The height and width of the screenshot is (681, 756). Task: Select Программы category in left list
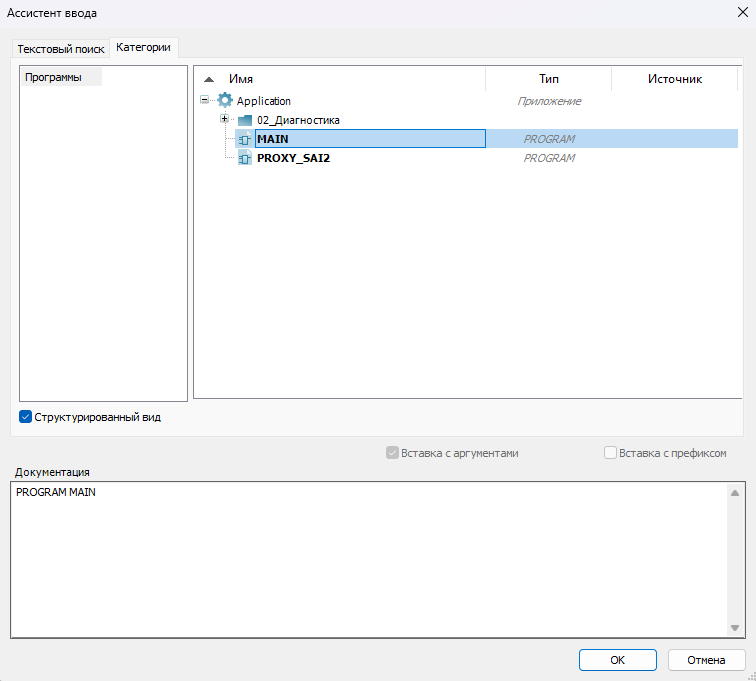pyautogui.click(x=54, y=78)
